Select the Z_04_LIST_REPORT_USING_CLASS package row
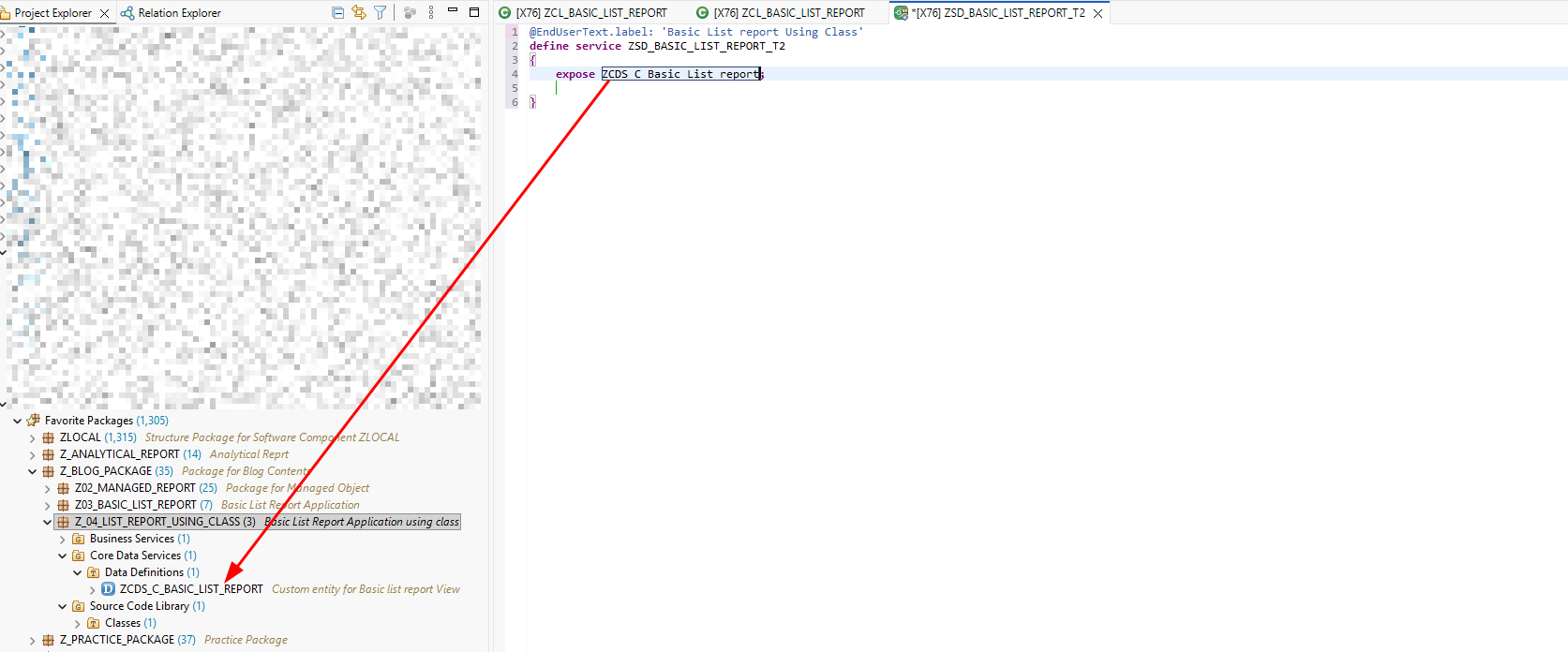Image resolution: width=1568 pixels, height=652 pixels. click(258, 522)
